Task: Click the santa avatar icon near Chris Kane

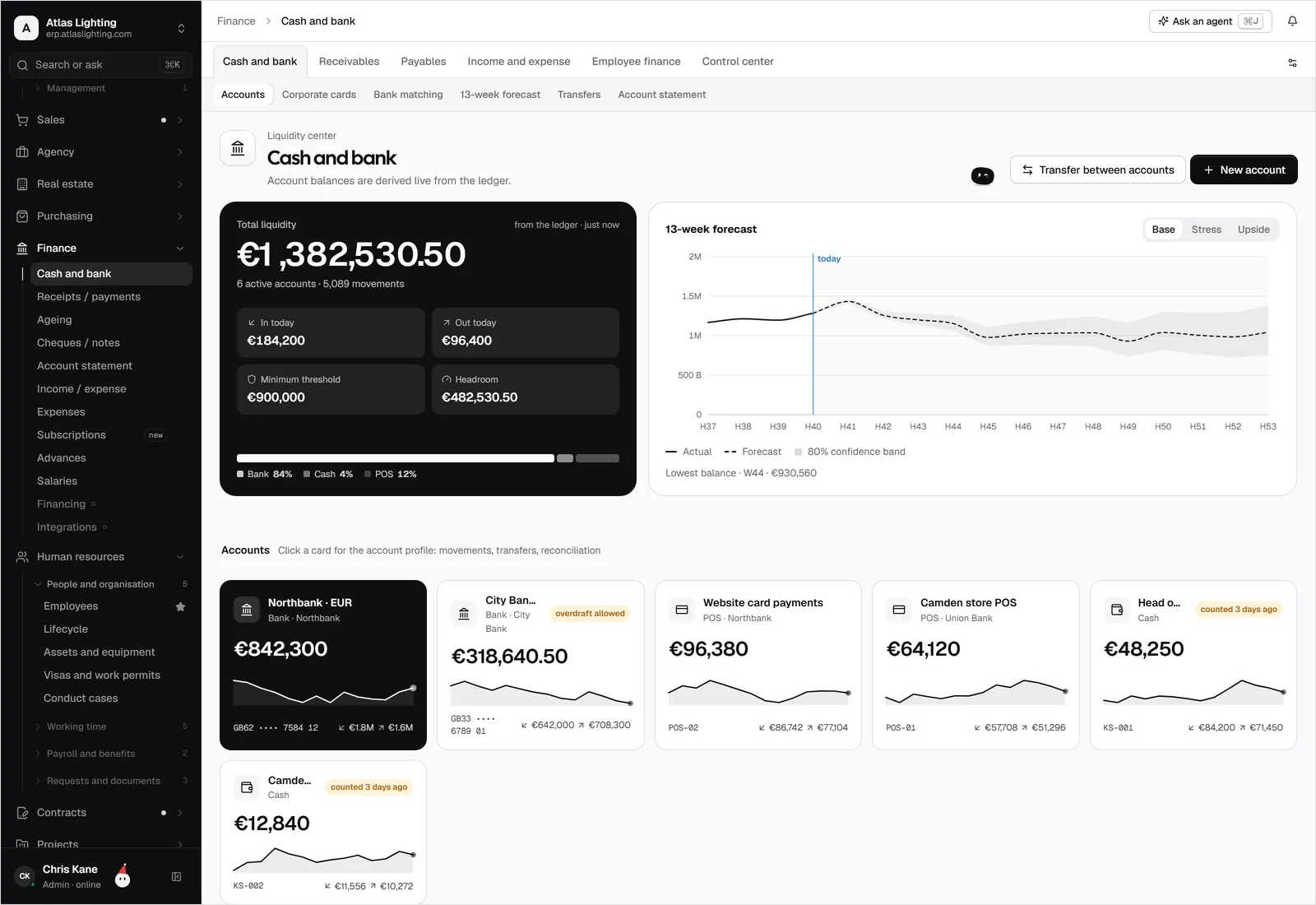Action: 123,876
